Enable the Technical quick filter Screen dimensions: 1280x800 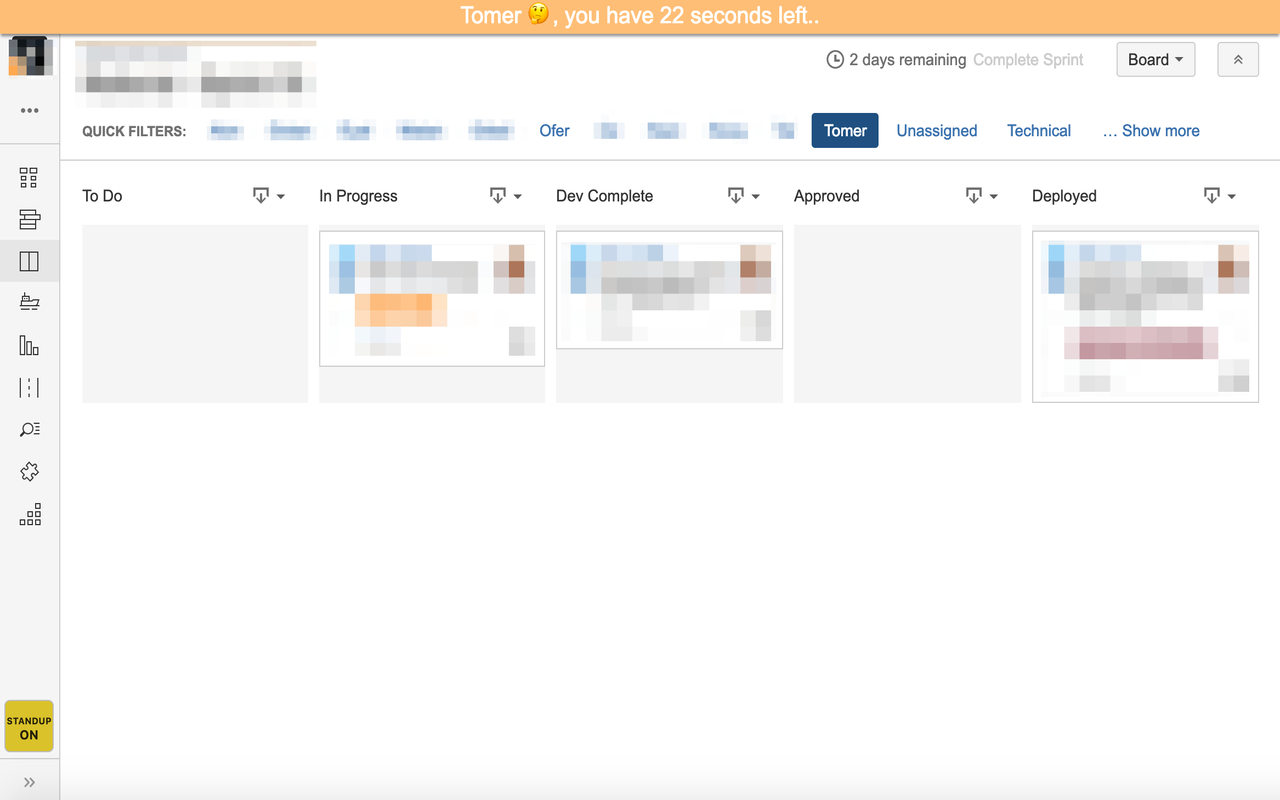tap(1039, 131)
